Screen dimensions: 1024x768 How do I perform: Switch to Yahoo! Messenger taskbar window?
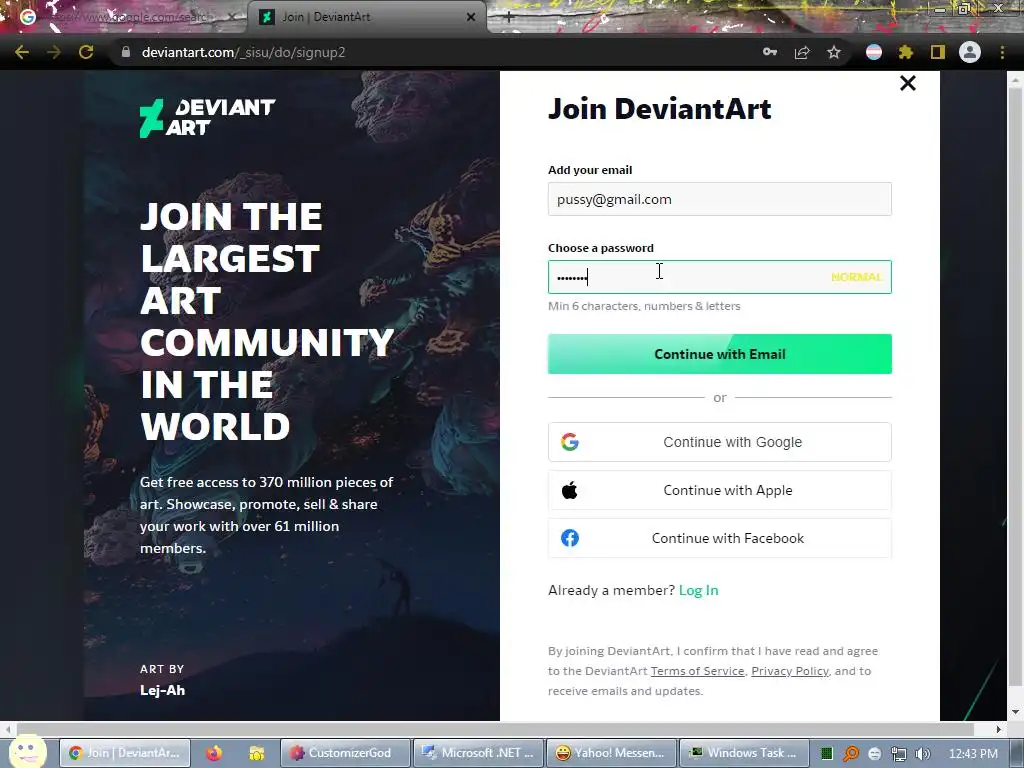point(611,753)
